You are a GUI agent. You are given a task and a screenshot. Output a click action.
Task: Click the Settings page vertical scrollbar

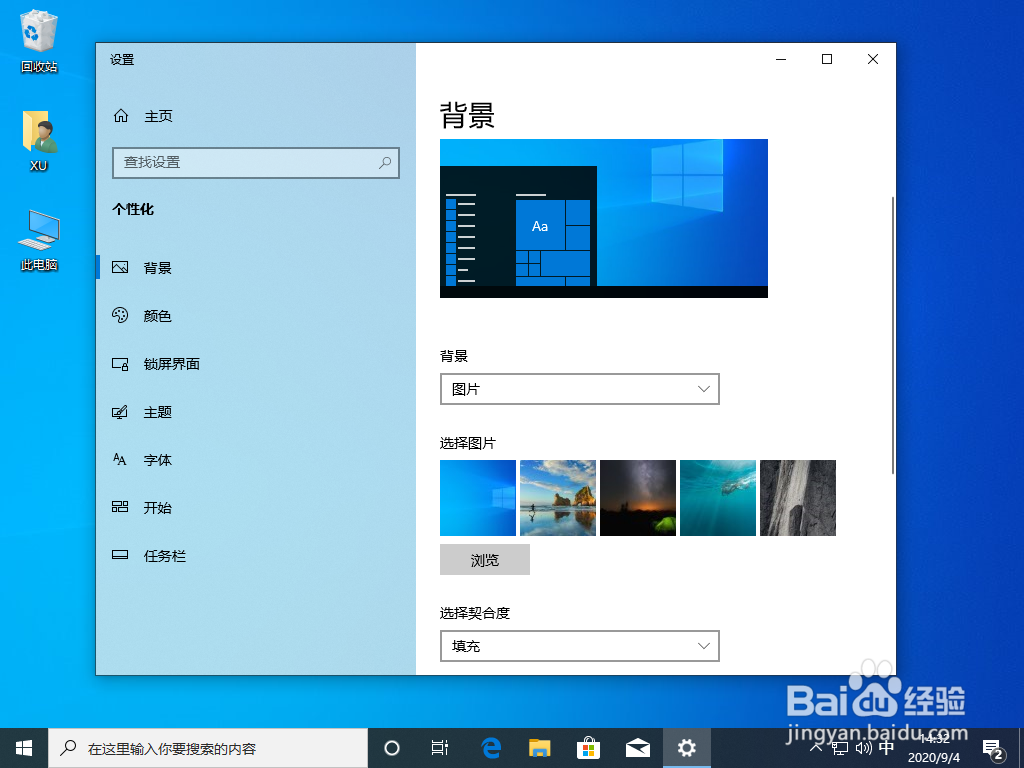(x=892, y=334)
